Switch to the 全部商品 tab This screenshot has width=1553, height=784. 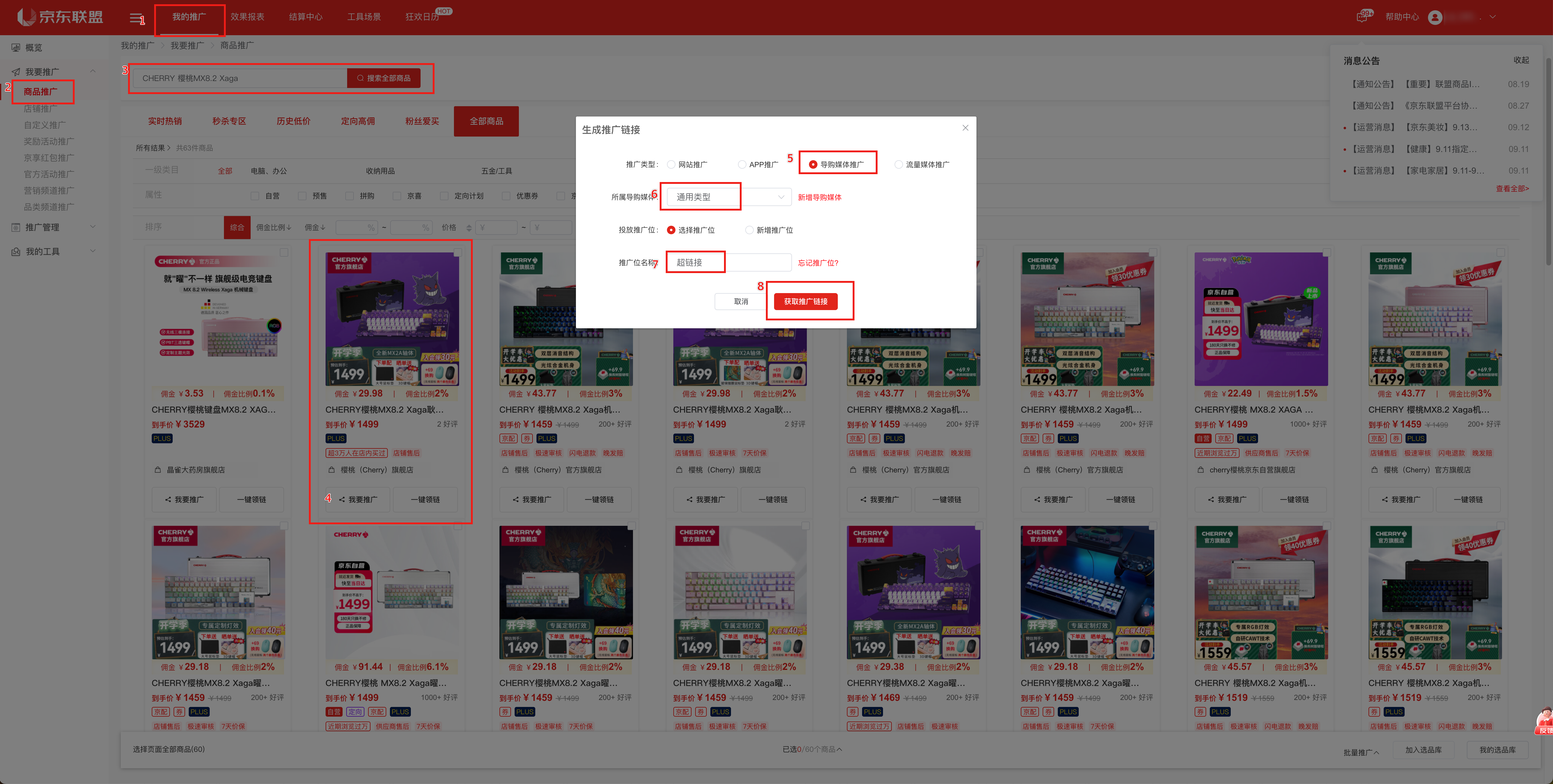[x=486, y=121]
